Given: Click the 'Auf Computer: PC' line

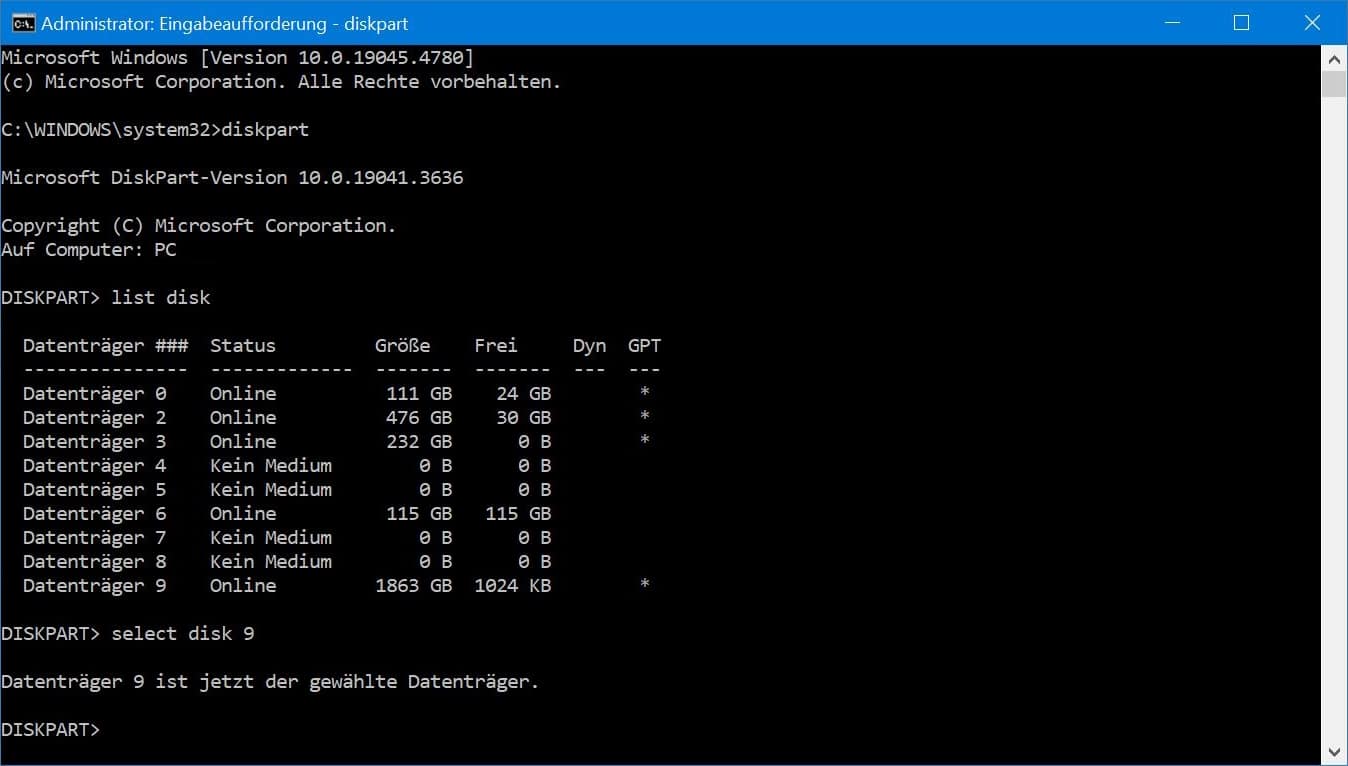Looking at the screenshot, I should point(89,250).
